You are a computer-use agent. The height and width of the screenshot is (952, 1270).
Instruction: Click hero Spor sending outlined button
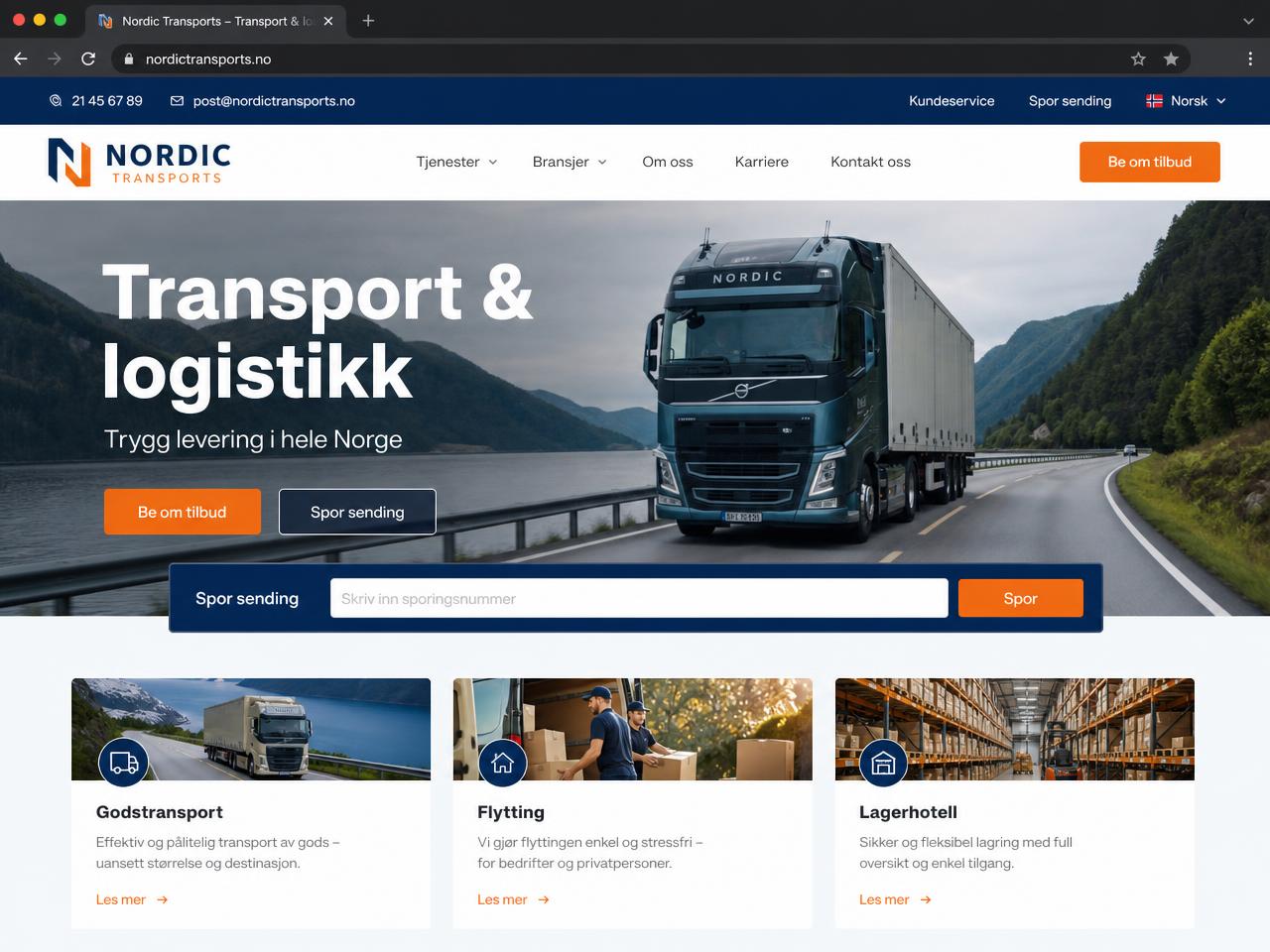tap(357, 512)
